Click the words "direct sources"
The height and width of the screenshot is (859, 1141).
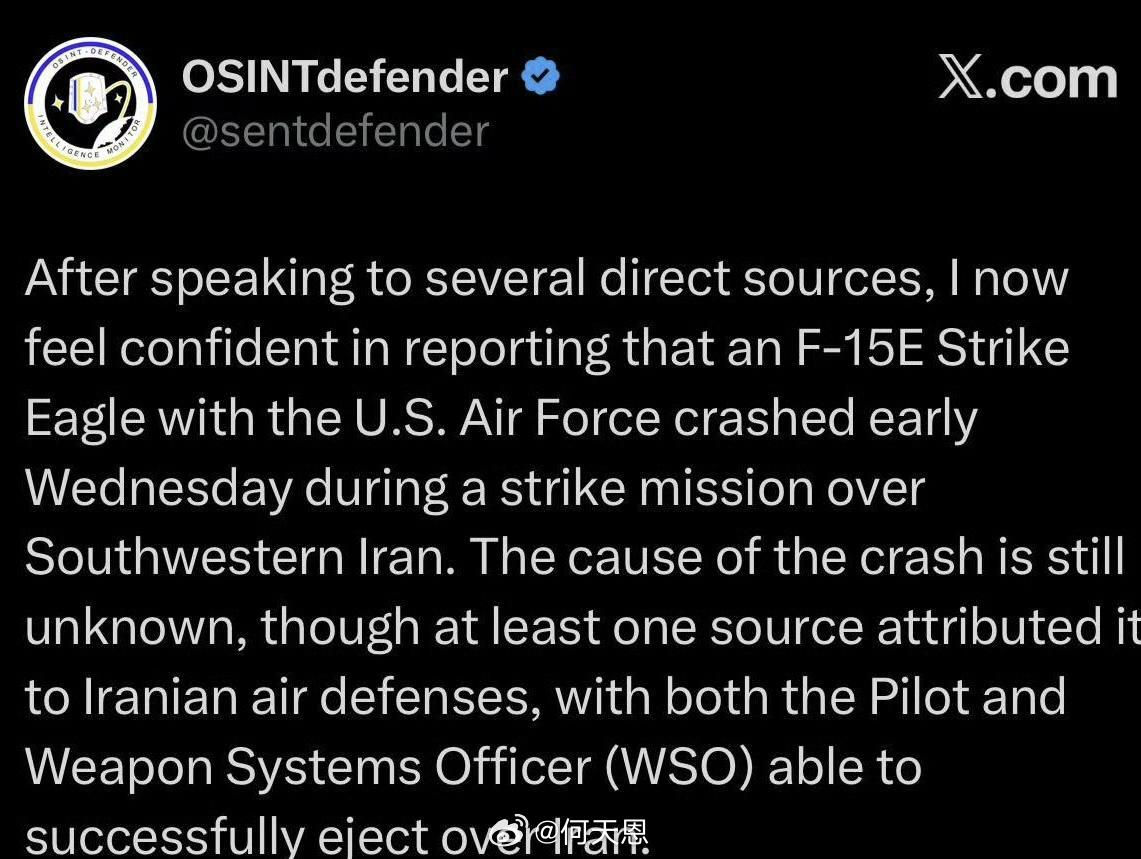(759, 278)
